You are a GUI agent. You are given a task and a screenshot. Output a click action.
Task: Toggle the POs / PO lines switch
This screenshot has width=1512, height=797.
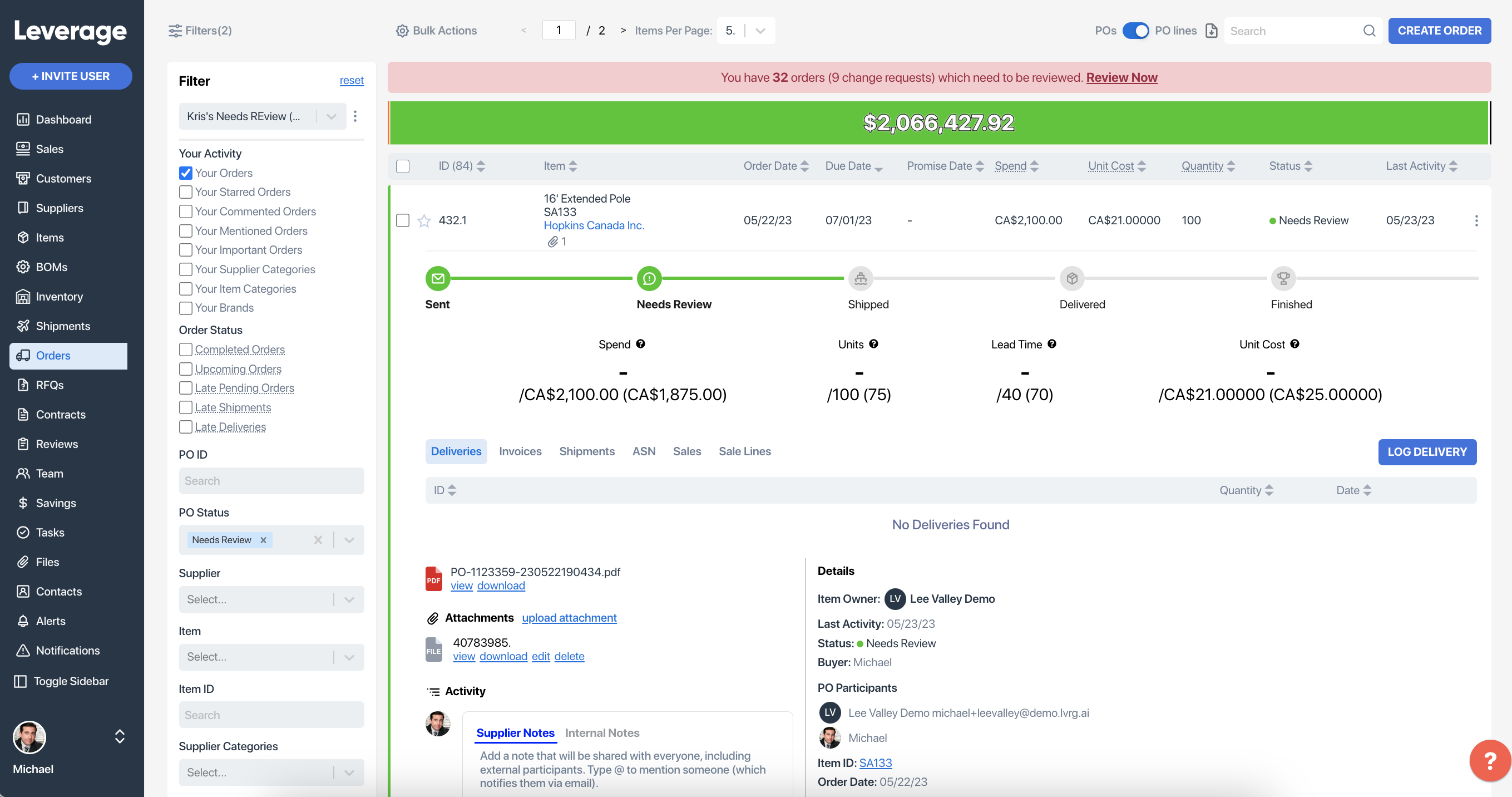[x=1135, y=31]
